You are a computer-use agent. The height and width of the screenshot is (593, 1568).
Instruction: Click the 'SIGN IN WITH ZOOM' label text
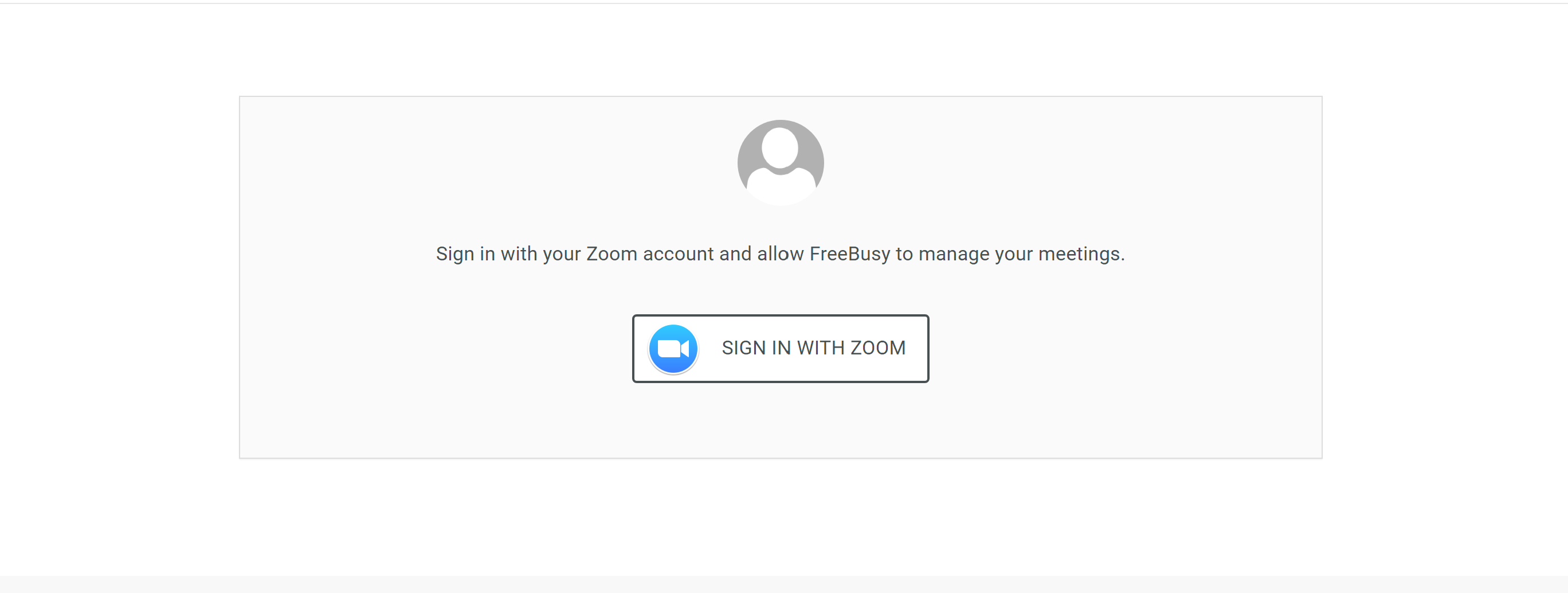point(813,348)
